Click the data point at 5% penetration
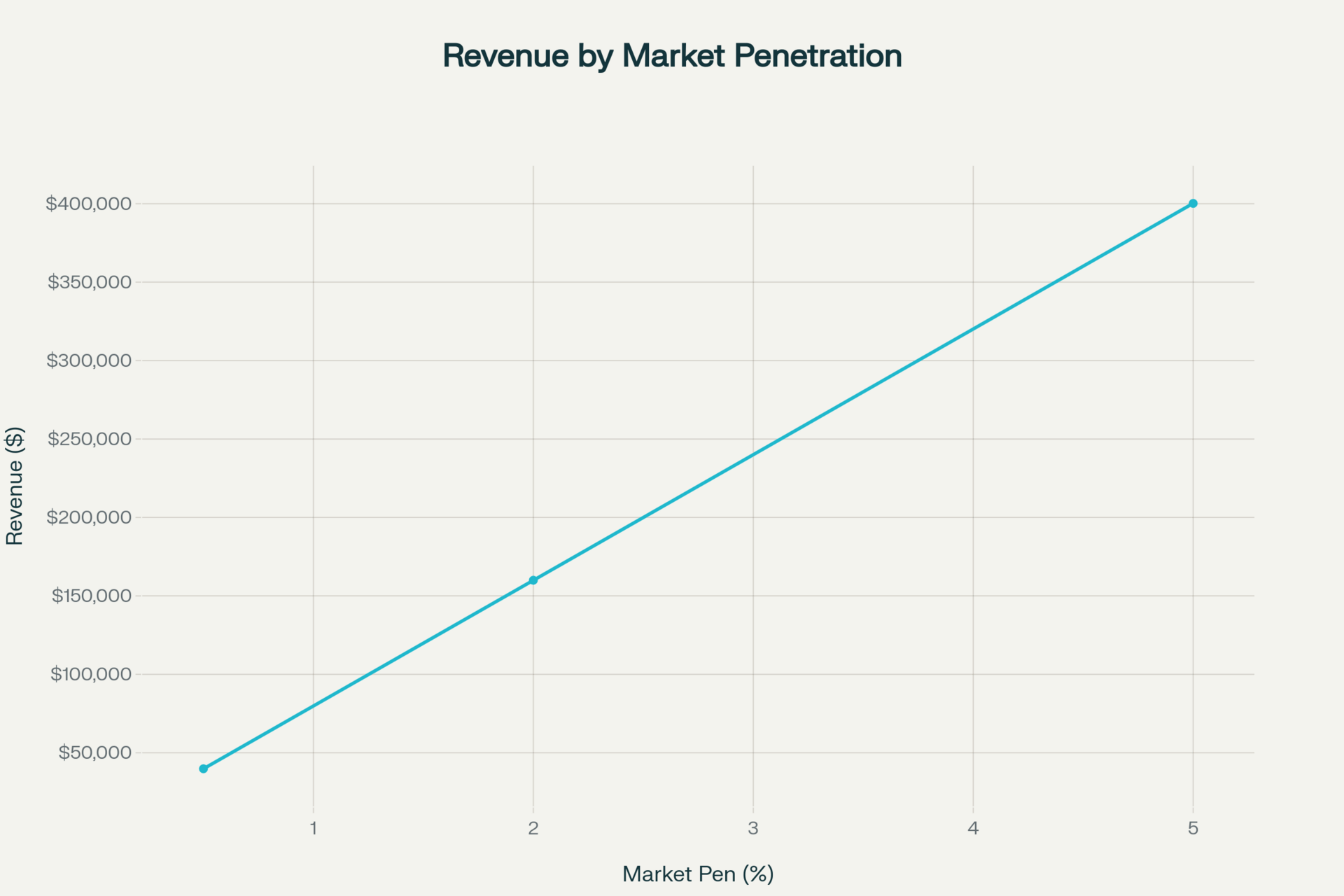Viewport: 1344px width, 896px height. (1193, 204)
